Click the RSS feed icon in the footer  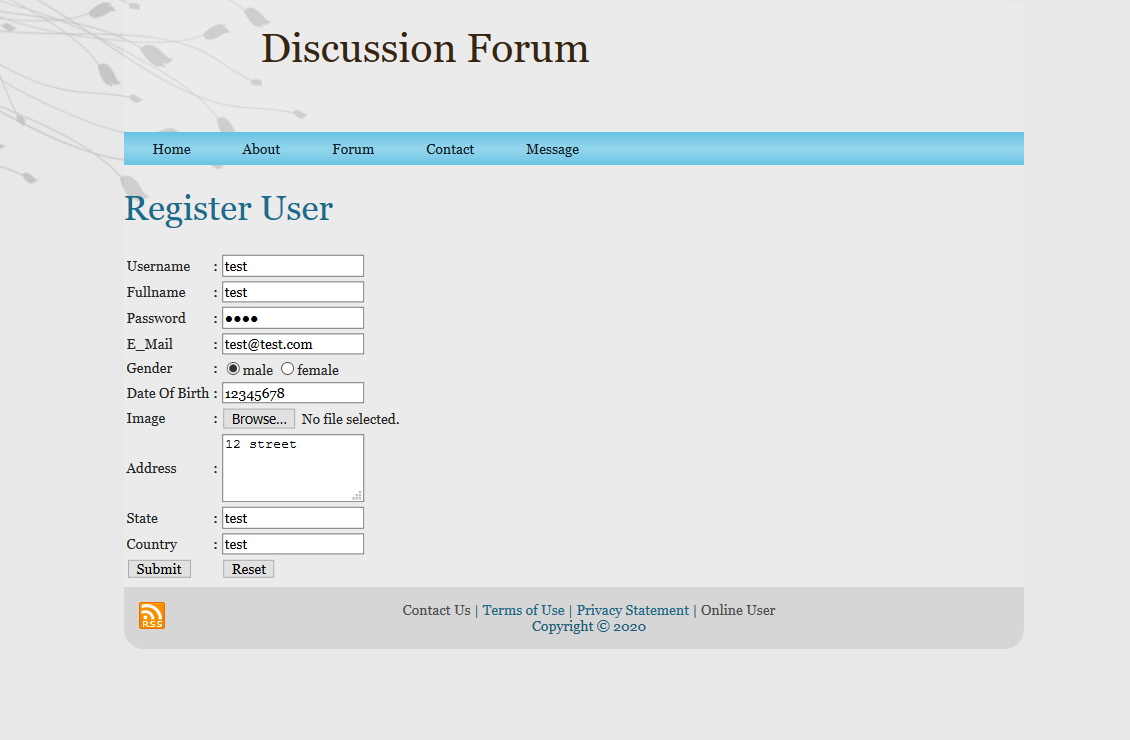click(x=151, y=616)
